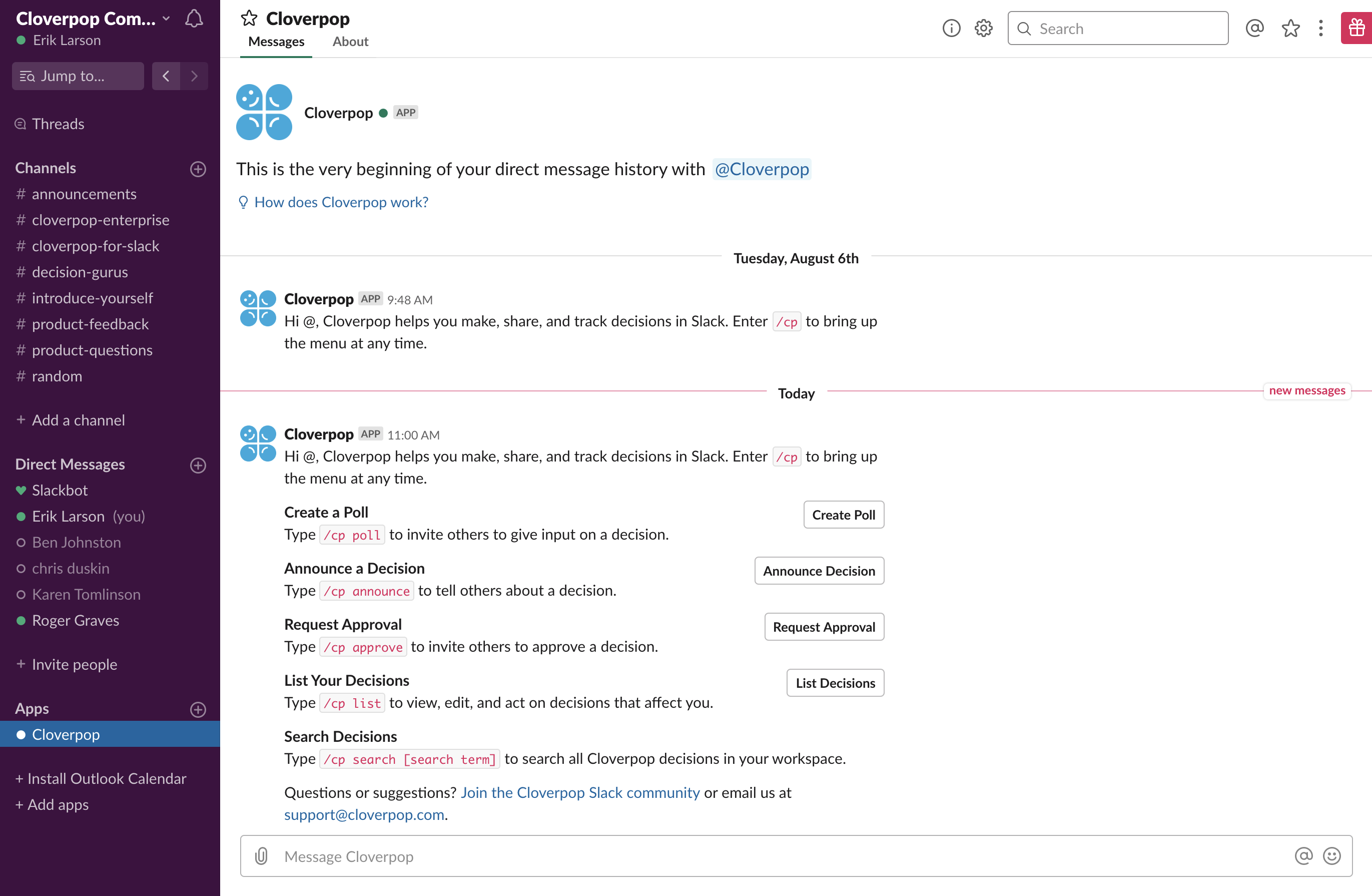Open conversation settings gear
1372x896 pixels.
(x=983, y=28)
